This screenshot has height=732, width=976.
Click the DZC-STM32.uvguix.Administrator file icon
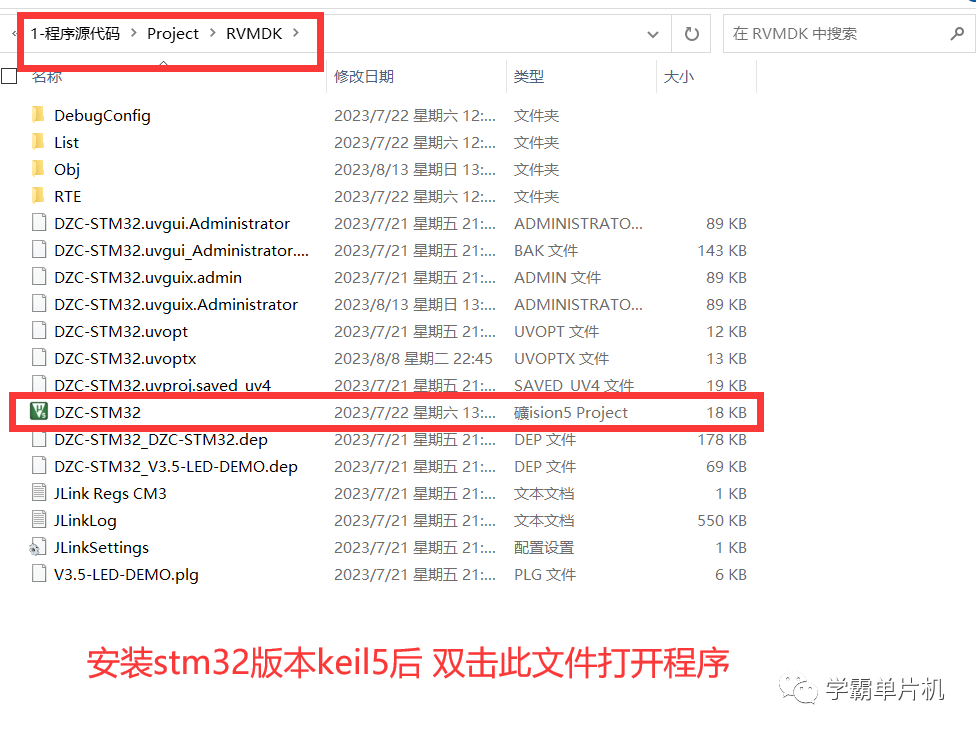pos(39,304)
